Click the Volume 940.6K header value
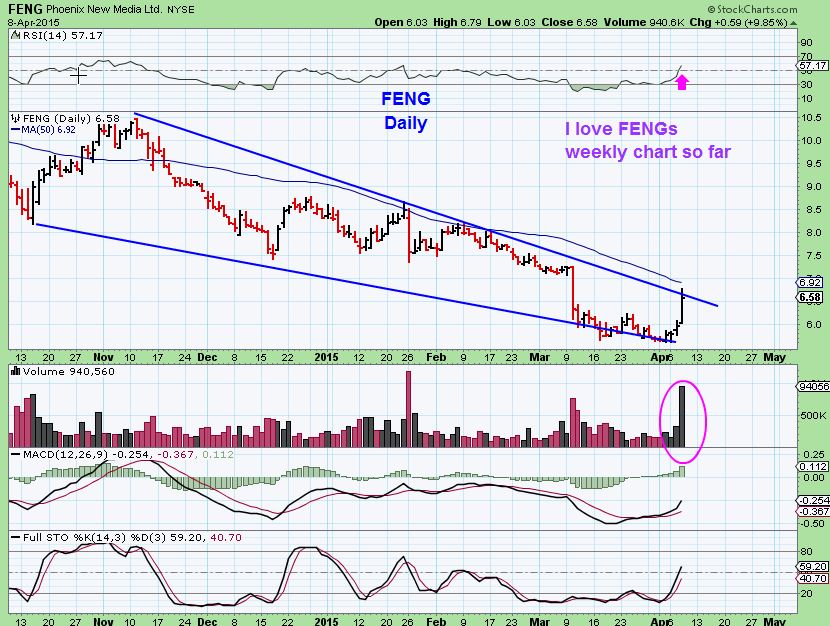The width and height of the screenshot is (830, 626). 642,22
